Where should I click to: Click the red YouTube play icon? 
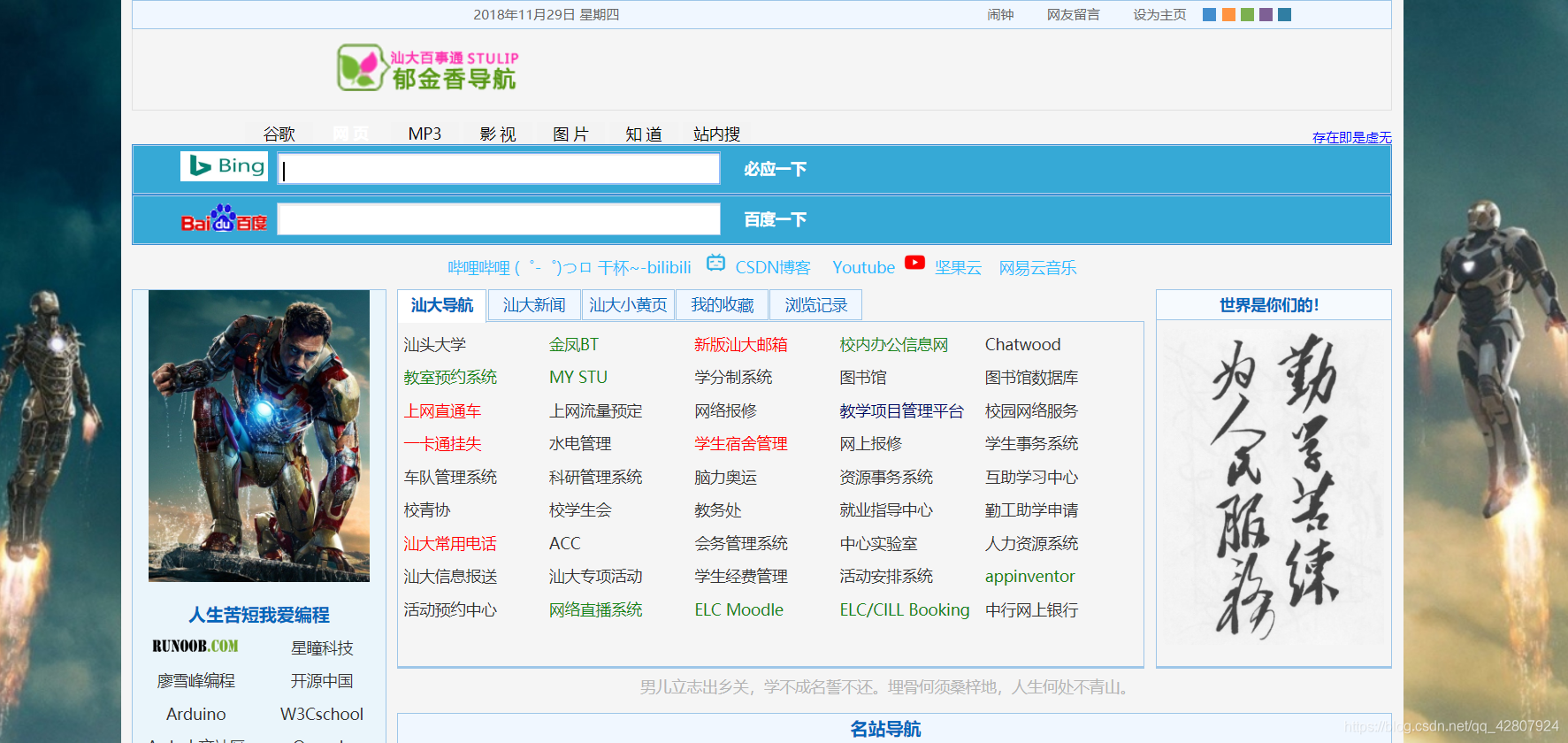point(914,263)
